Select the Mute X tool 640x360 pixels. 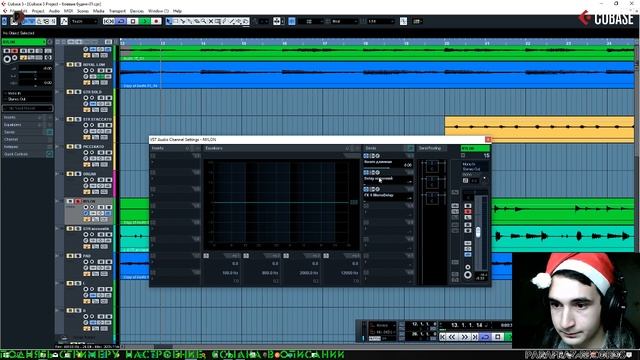211,21
